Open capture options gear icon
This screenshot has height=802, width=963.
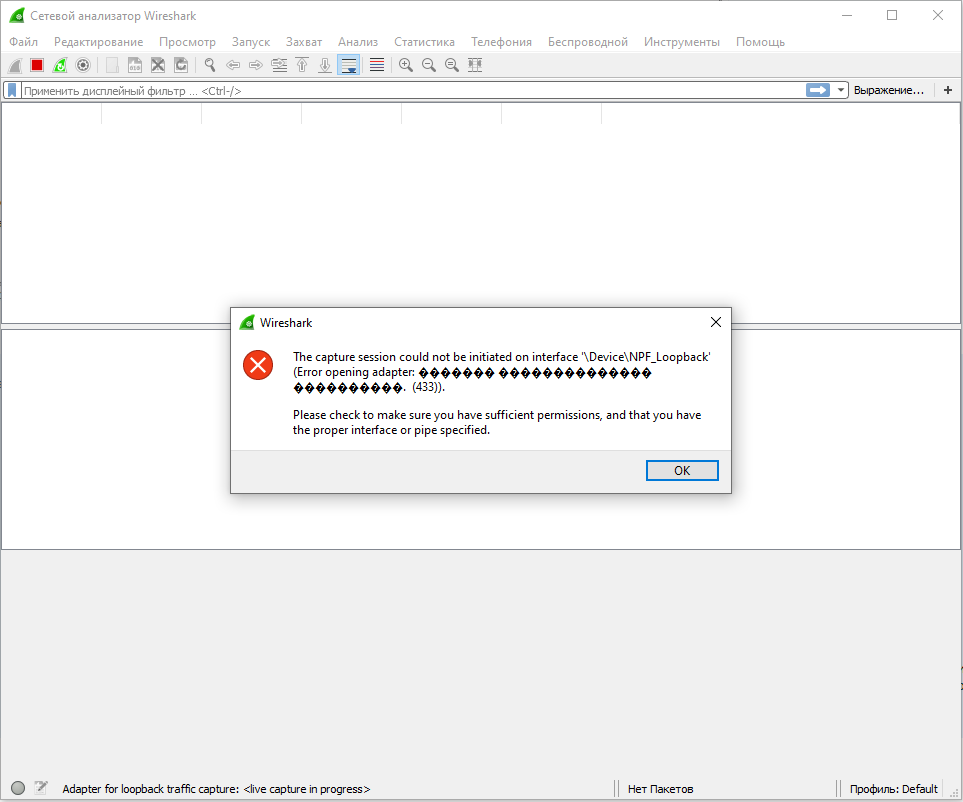[83, 65]
